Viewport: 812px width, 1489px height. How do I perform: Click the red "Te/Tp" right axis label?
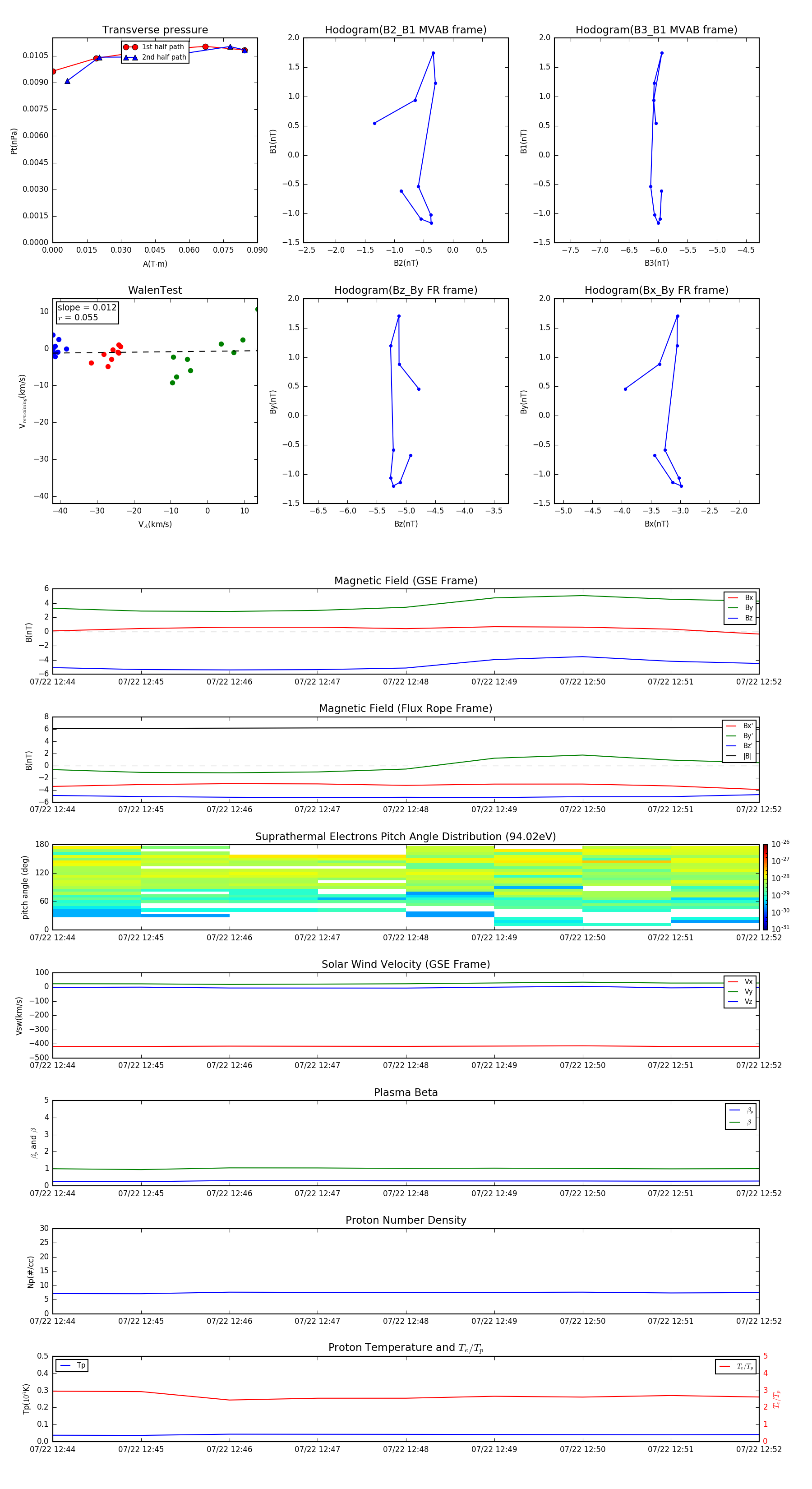click(x=777, y=1399)
